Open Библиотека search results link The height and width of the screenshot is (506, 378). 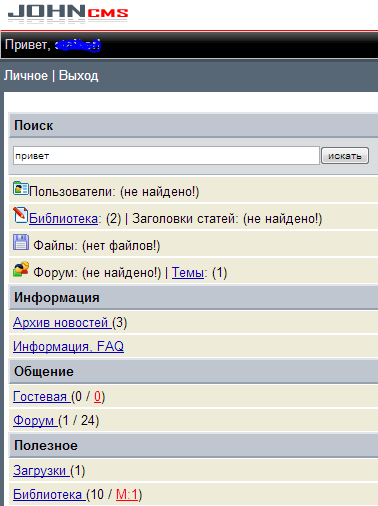63,219
